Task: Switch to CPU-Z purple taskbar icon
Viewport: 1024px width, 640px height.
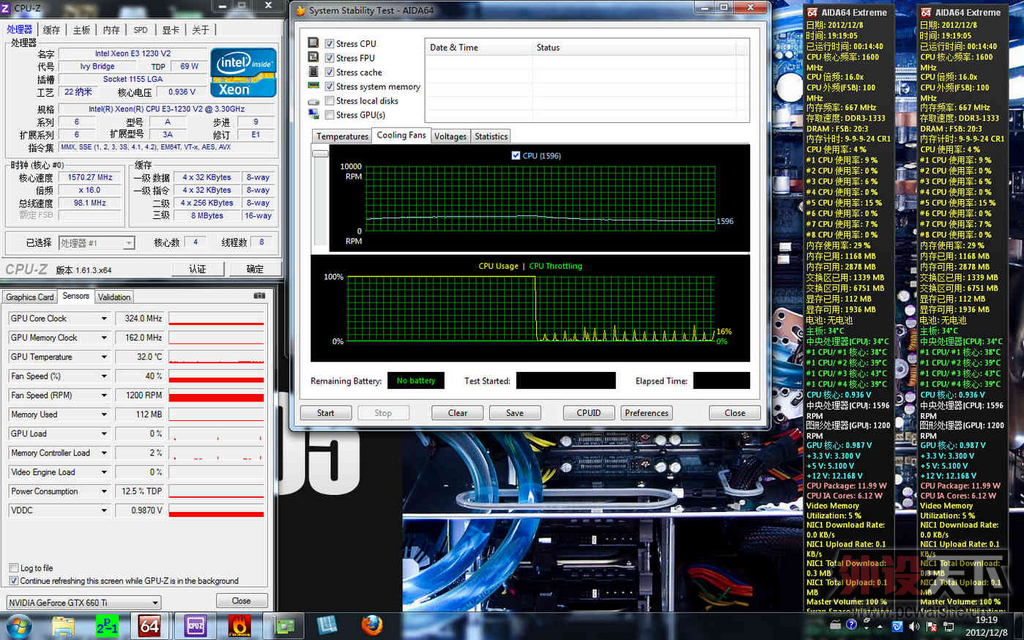Action: 195,626
